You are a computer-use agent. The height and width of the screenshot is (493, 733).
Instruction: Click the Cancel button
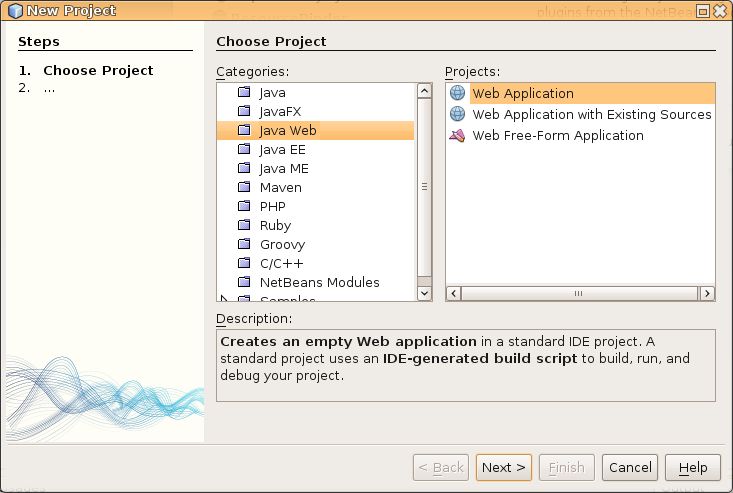point(630,467)
